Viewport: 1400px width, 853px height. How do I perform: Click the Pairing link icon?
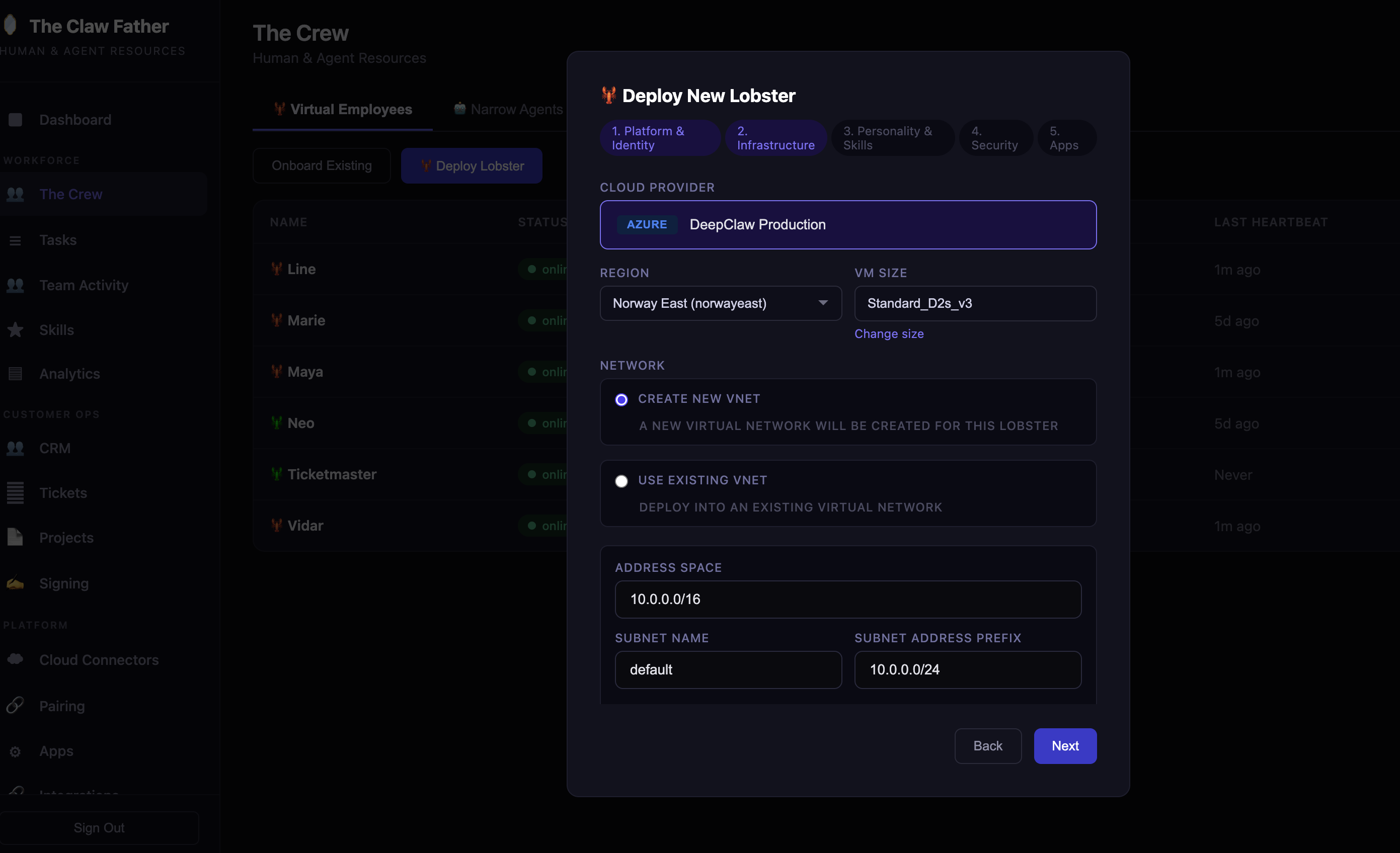[15, 705]
